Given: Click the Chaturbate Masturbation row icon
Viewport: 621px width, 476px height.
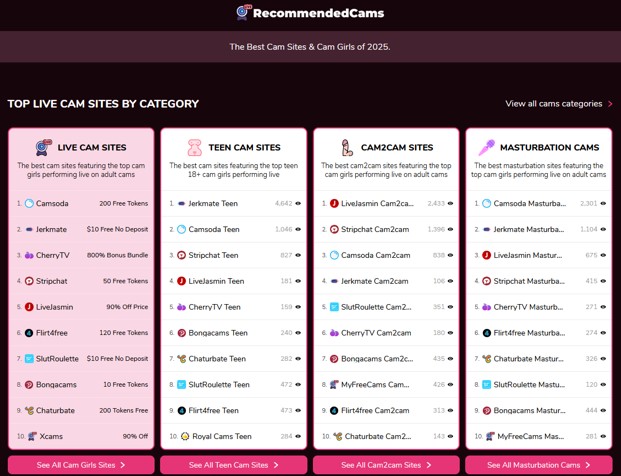Looking at the screenshot, I should (487, 359).
